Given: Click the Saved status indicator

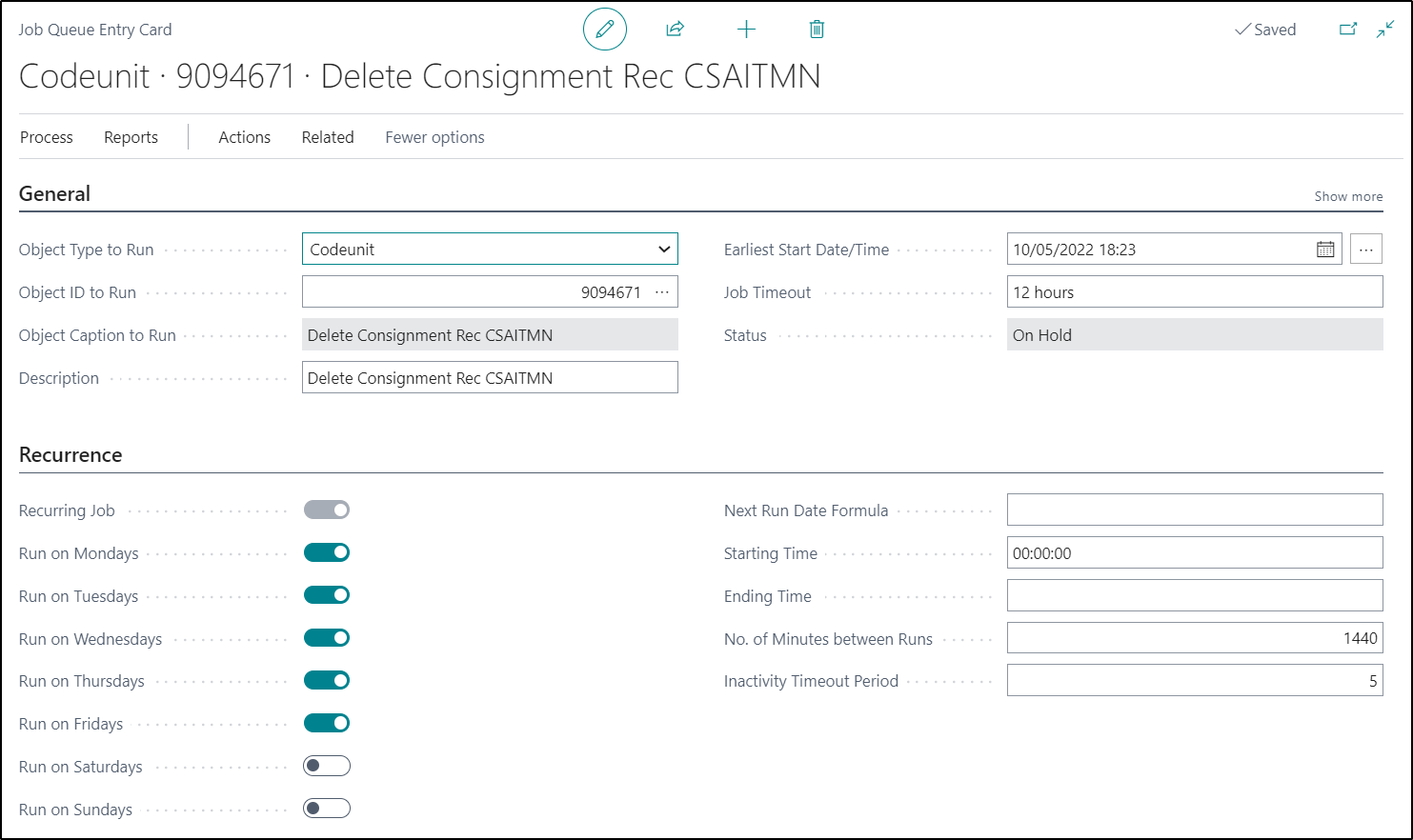Looking at the screenshot, I should pos(1265,30).
